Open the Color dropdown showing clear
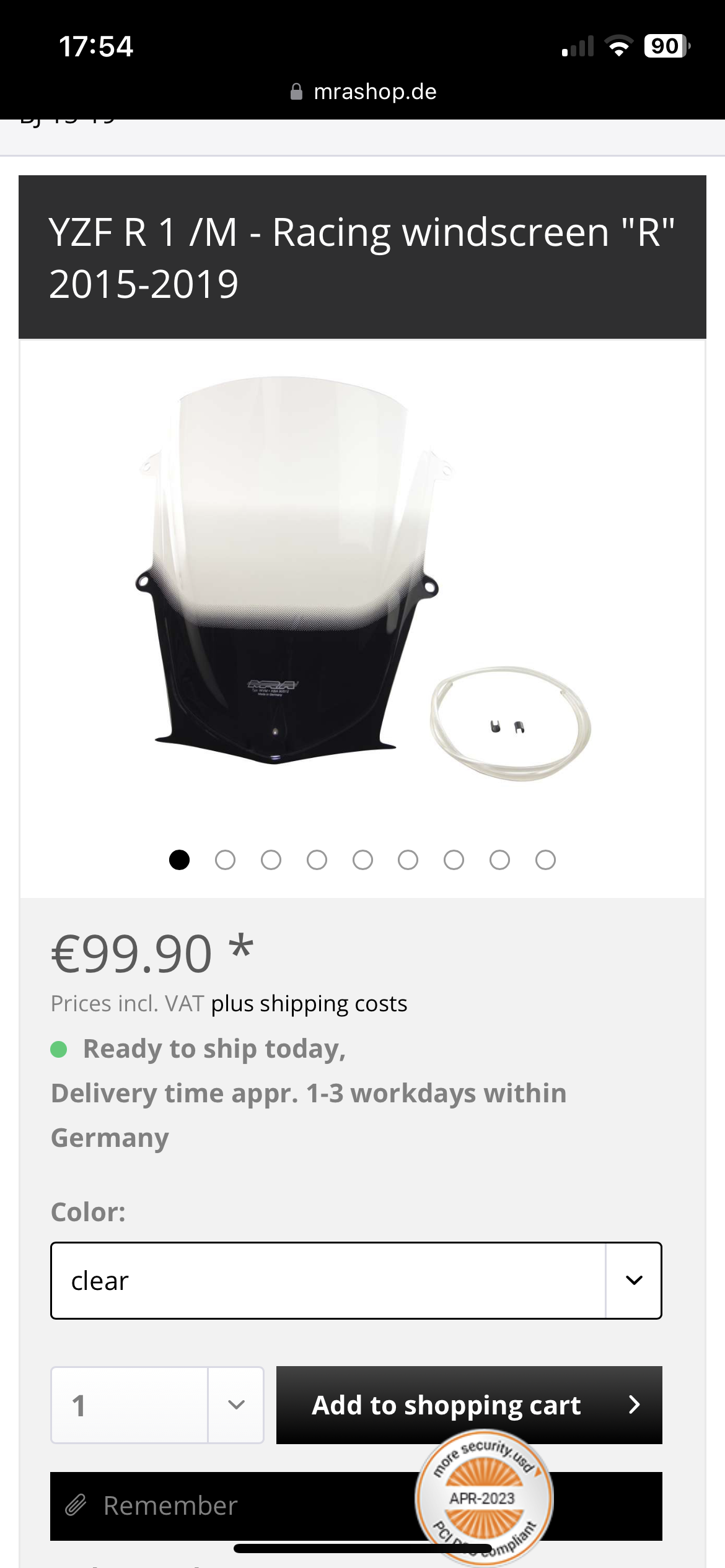Image resolution: width=725 pixels, height=1568 pixels. click(356, 1281)
